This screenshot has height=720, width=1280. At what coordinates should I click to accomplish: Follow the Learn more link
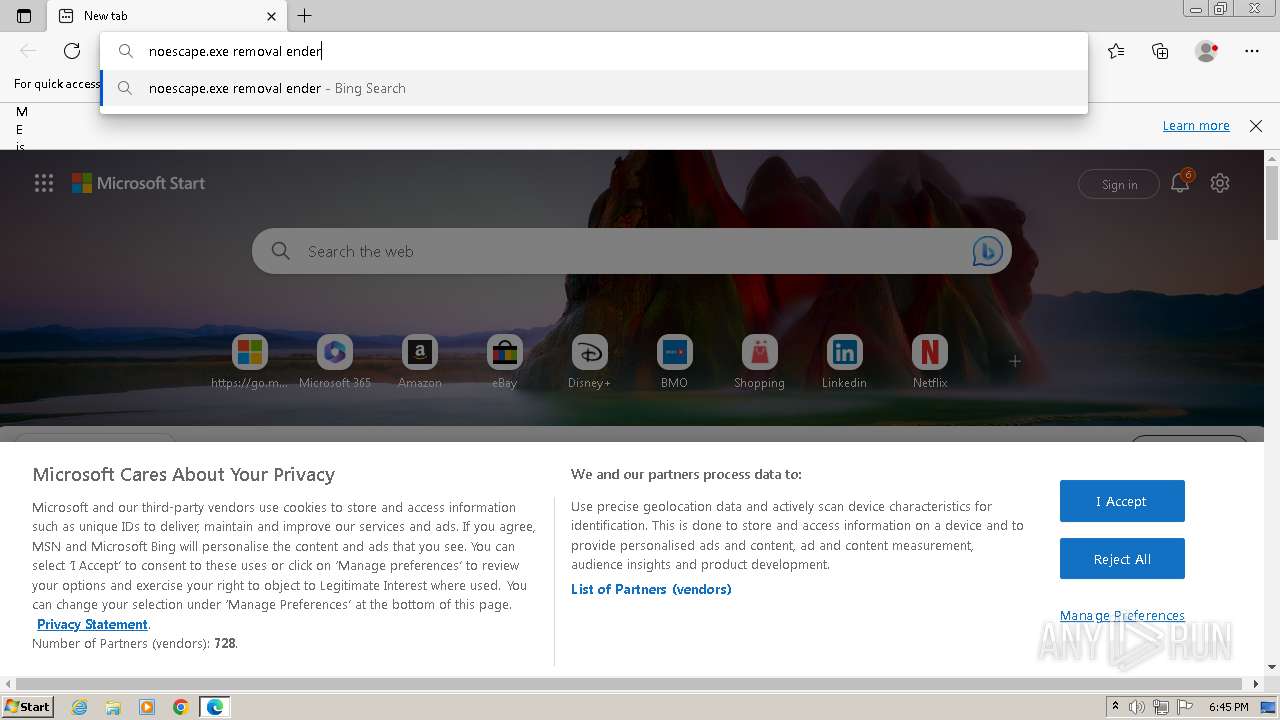click(x=1196, y=126)
